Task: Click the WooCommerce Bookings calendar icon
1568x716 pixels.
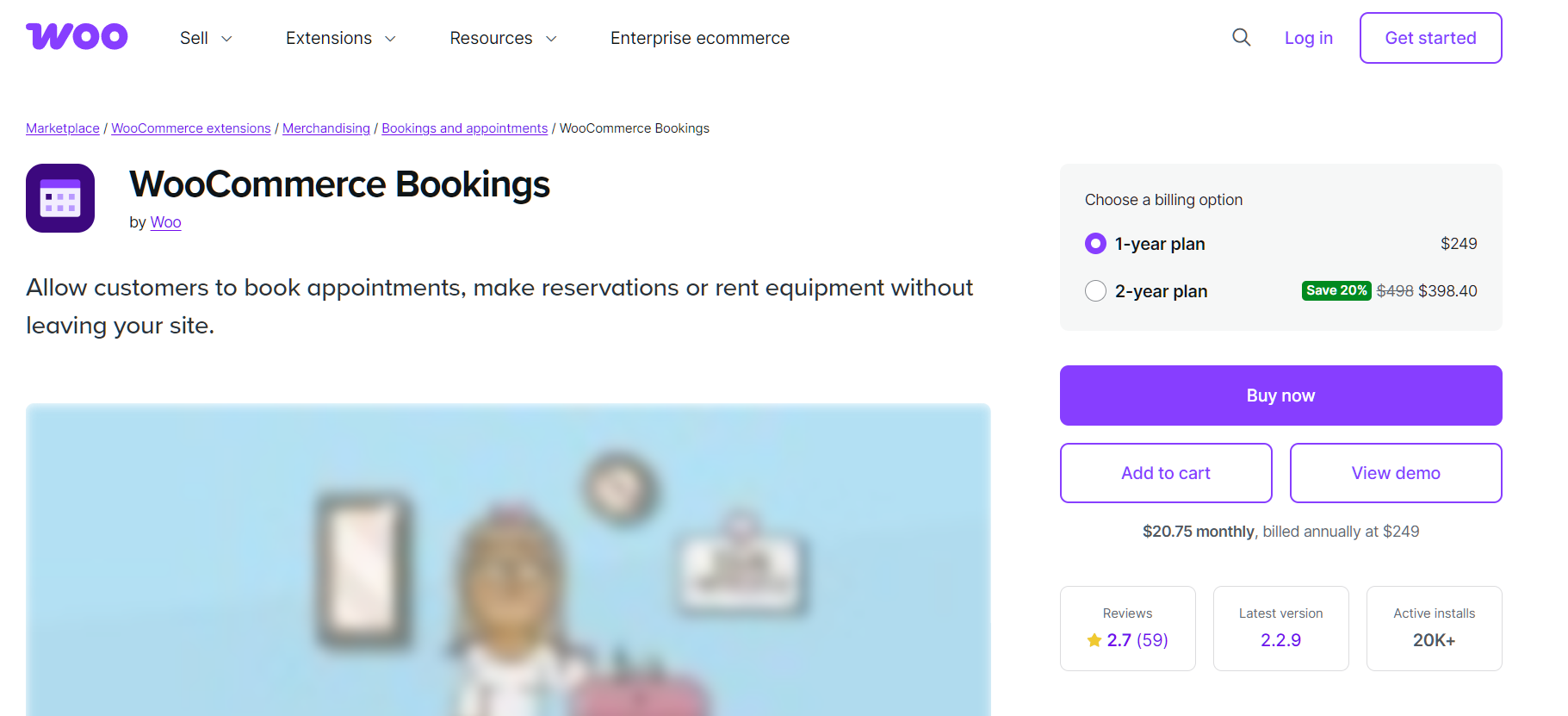Action: tap(60, 198)
